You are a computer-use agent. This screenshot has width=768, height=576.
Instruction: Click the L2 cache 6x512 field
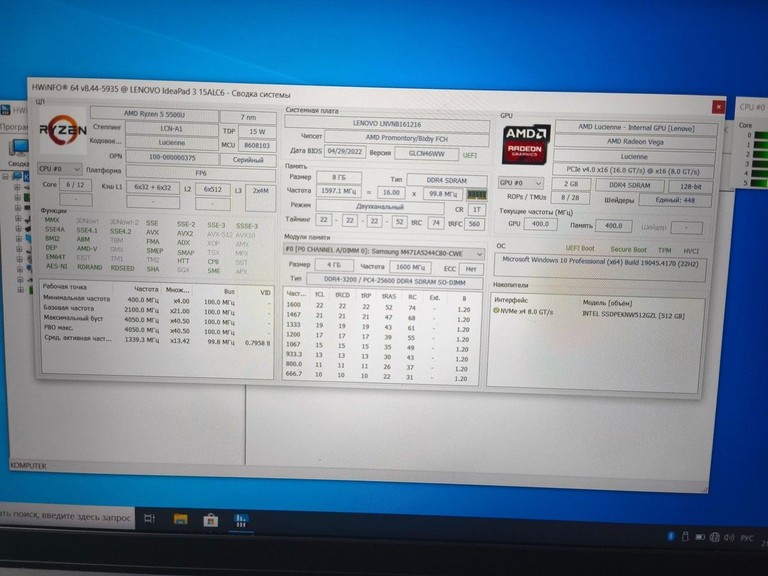click(x=213, y=189)
